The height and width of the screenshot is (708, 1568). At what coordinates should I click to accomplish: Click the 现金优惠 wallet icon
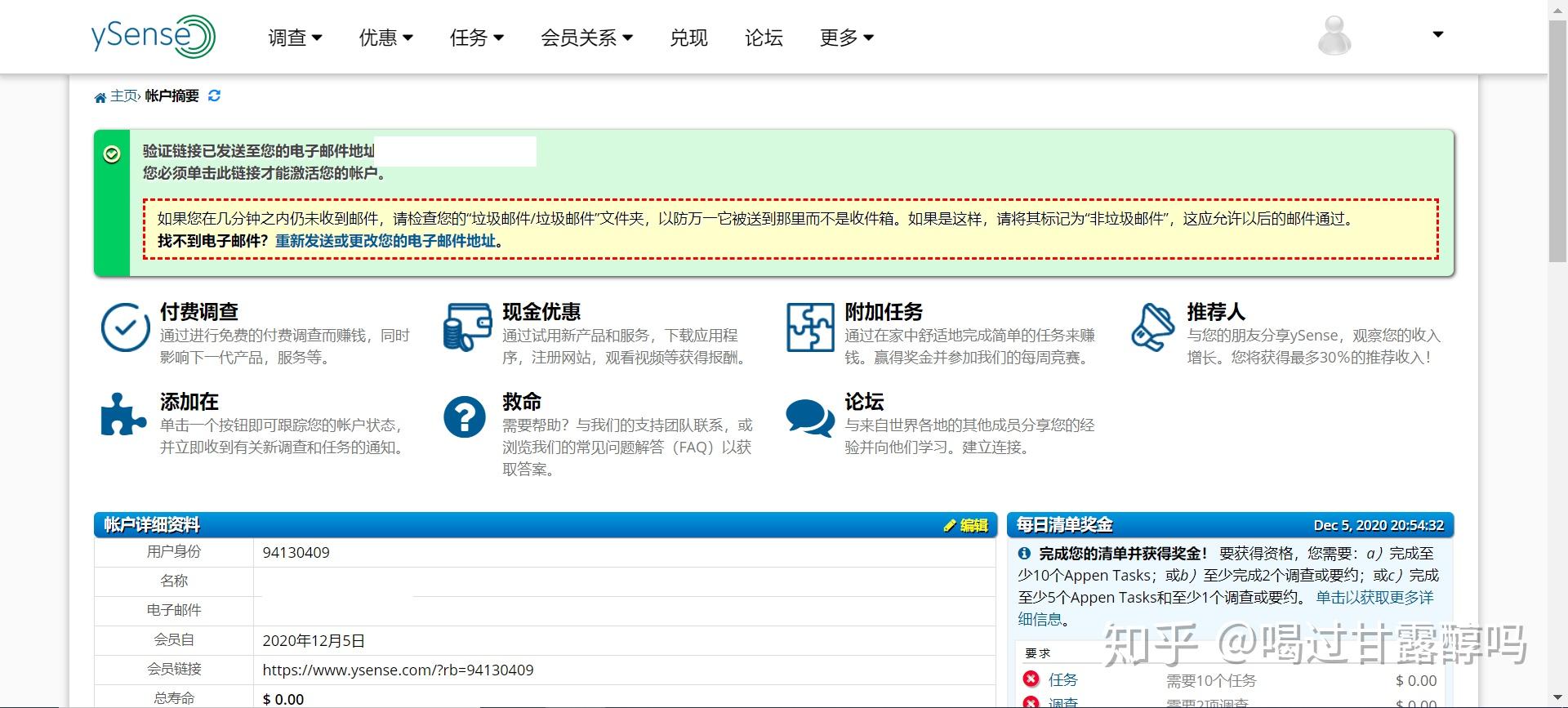(467, 327)
